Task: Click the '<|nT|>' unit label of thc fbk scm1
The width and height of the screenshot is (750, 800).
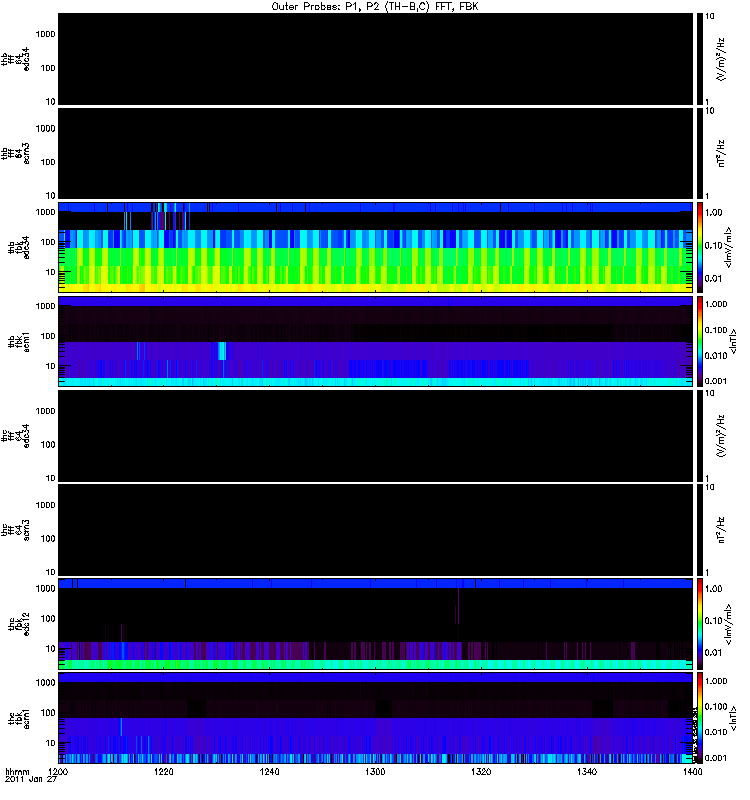Action: coord(734,718)
